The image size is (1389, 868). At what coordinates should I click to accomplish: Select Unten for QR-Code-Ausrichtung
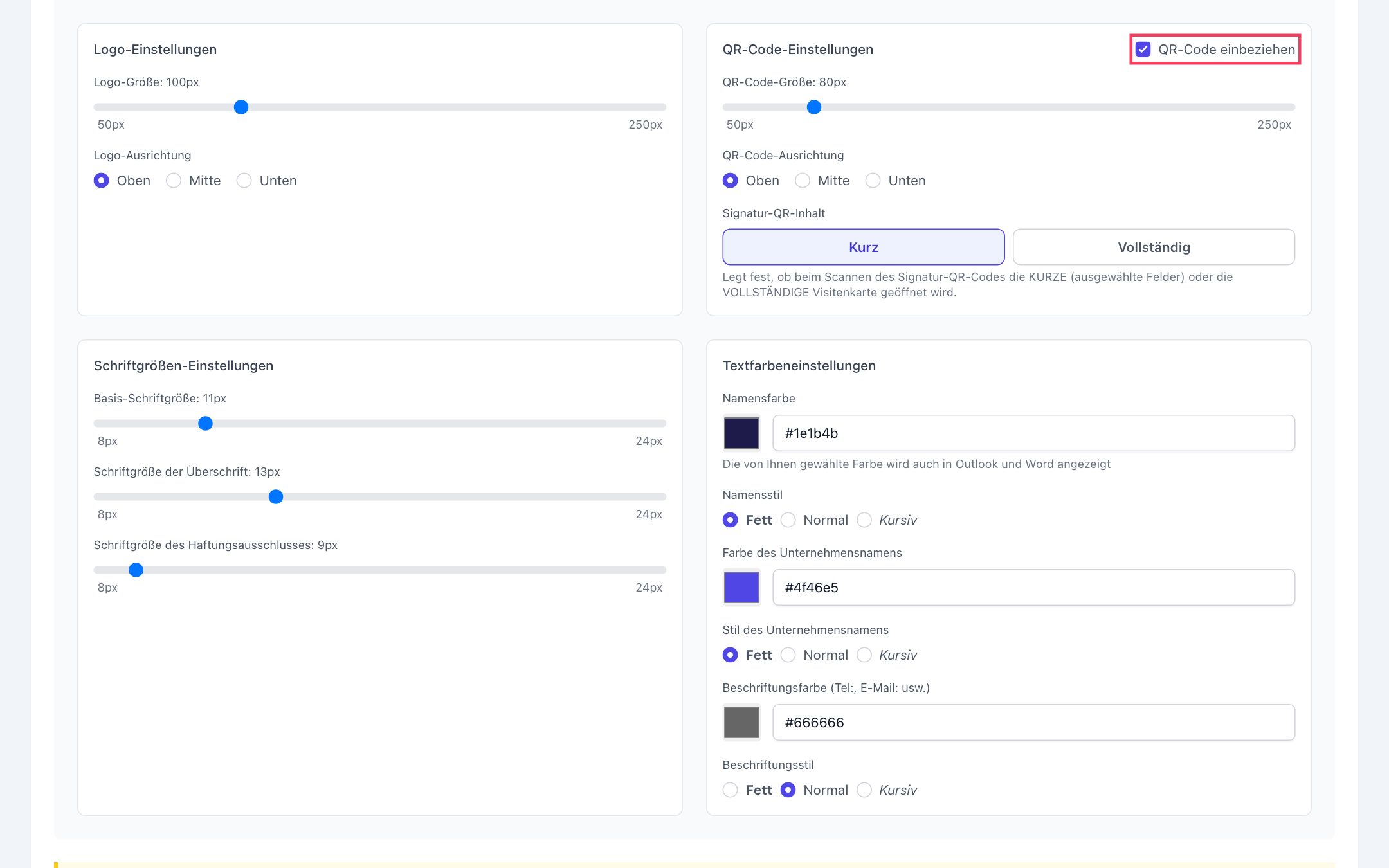(x=873, y=181)
